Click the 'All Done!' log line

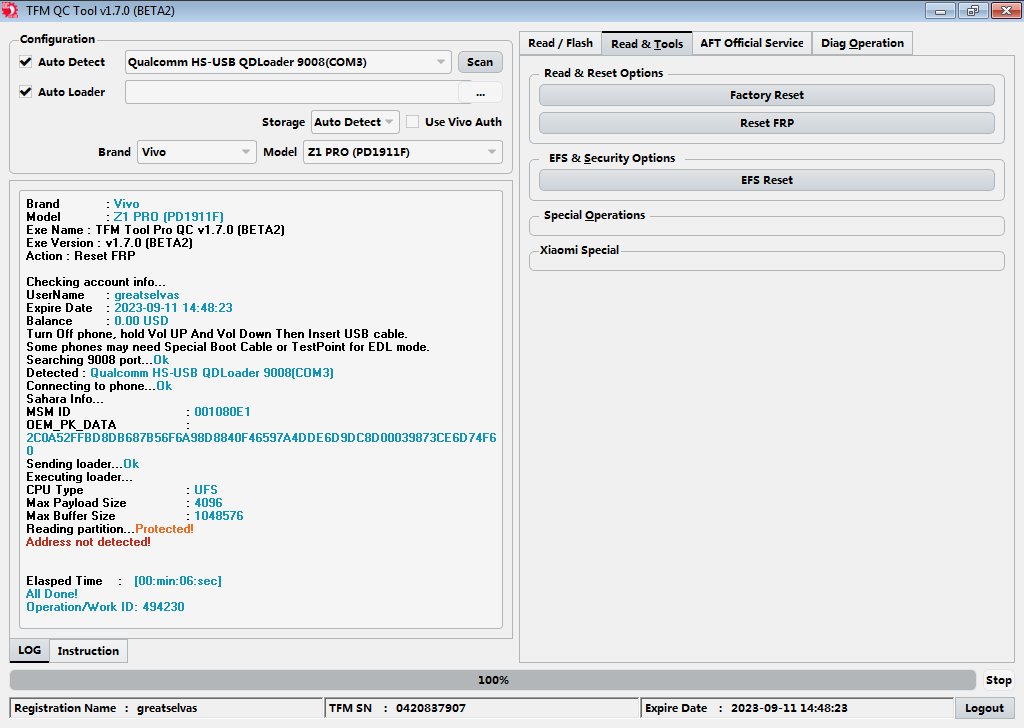[x=52, y=594]
